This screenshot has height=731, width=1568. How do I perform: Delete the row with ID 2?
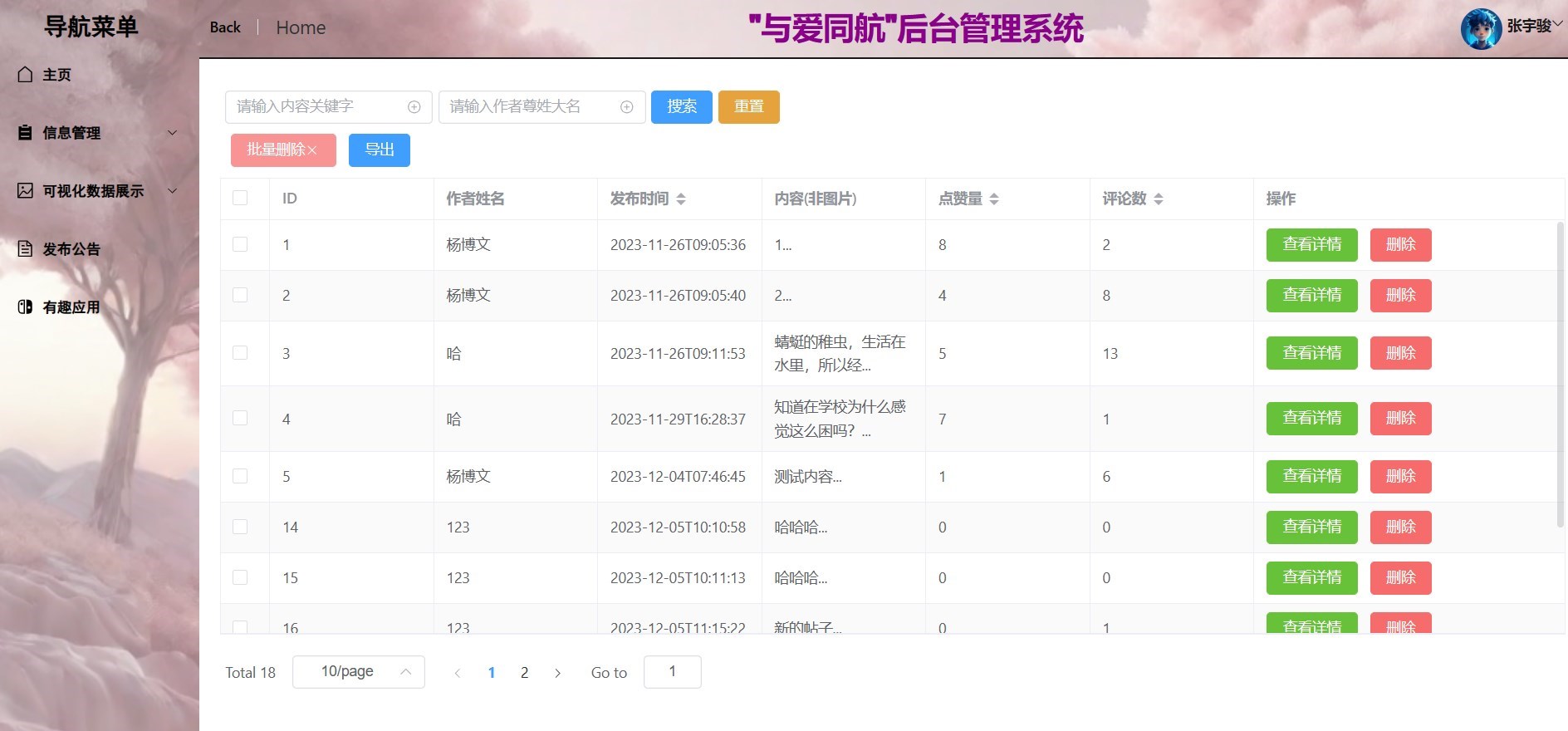pyautogui.click(x=1401, y=296)
